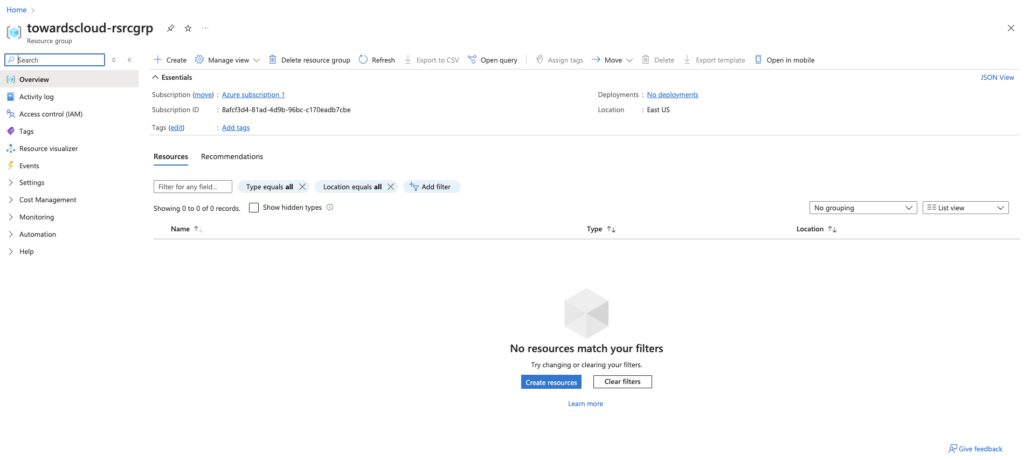
Task: Click the Tags edit link
Action: 176,127
